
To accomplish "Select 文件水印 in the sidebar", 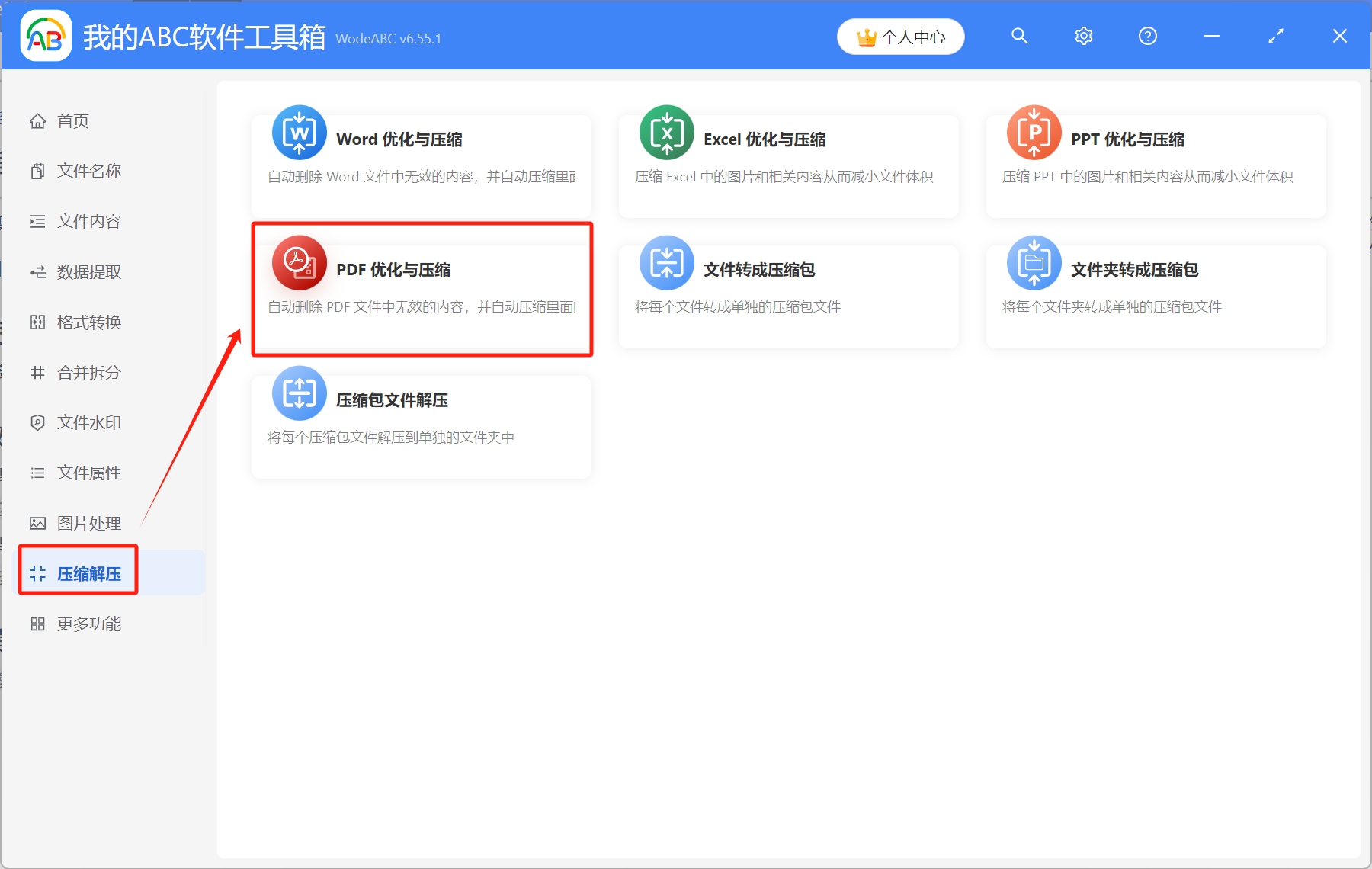I will pyautogui.click(x=88, y=422).
